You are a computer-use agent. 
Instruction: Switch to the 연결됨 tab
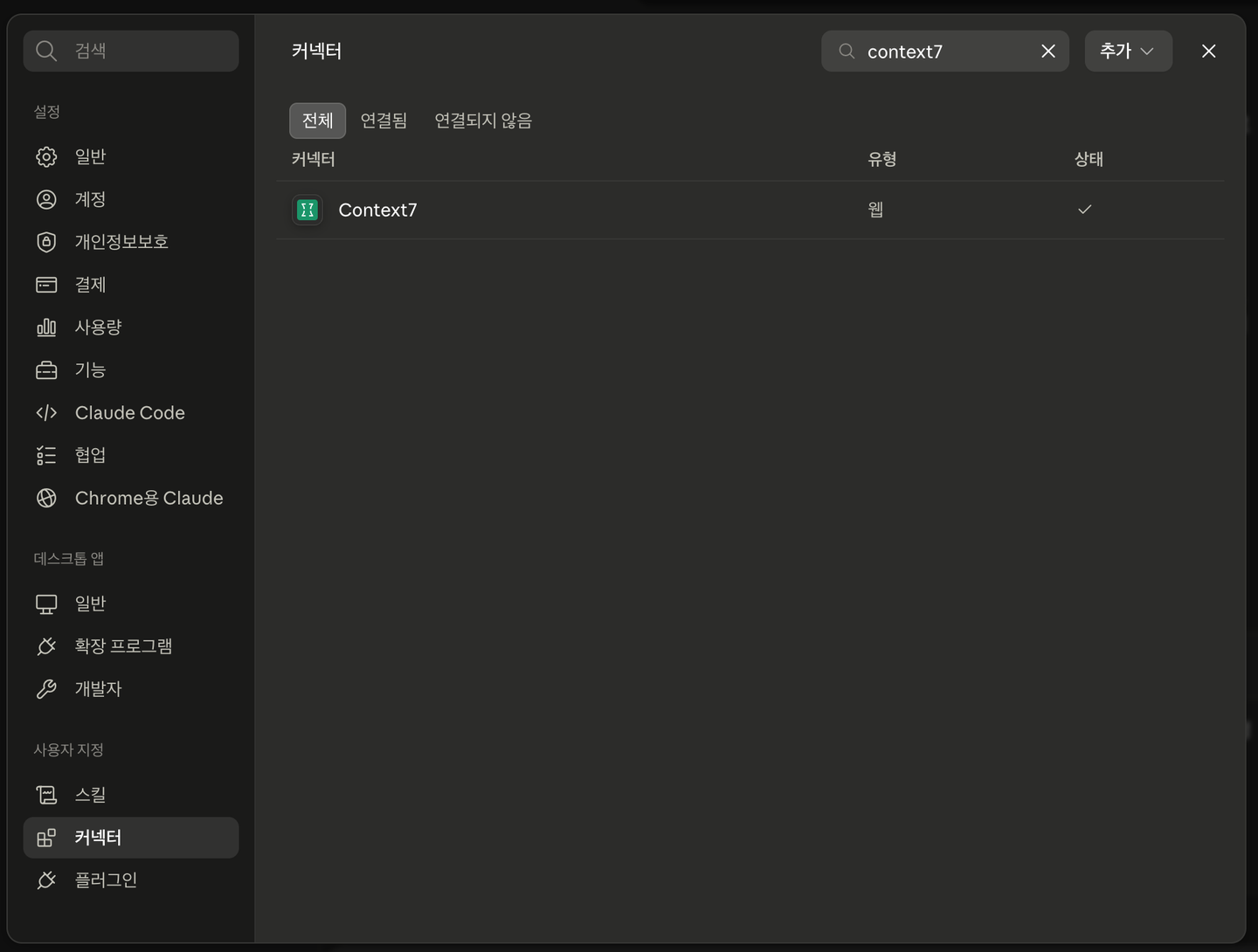(x=384, y=121)
